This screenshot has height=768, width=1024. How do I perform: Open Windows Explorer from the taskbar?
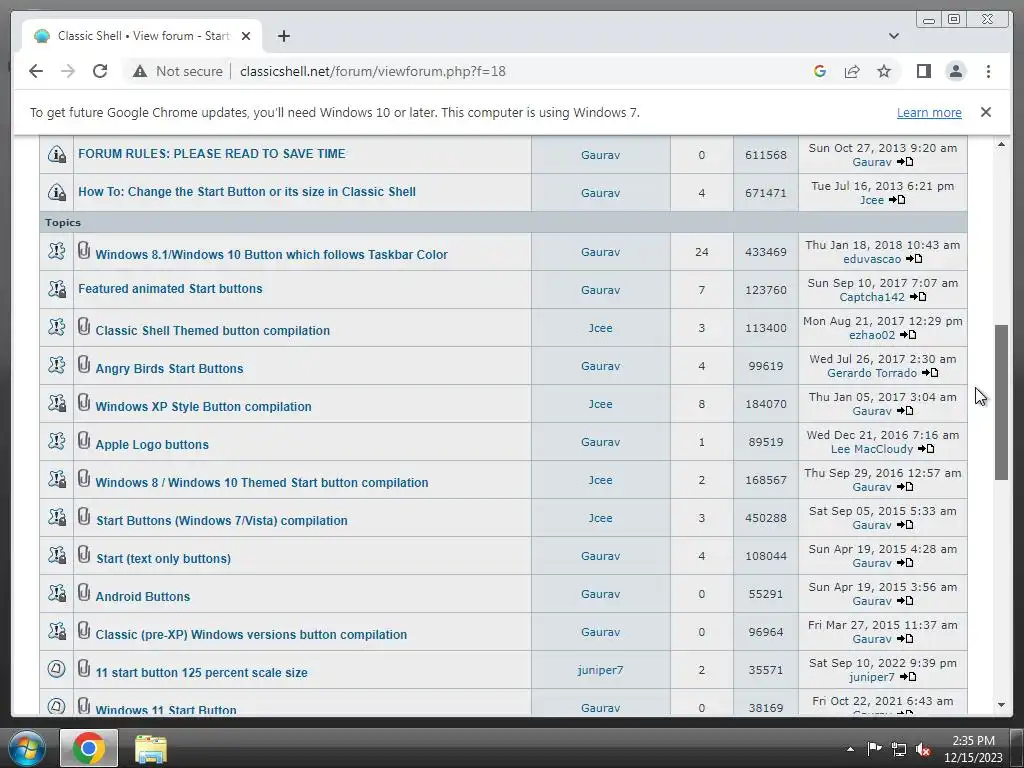pyautogui.click(x=151, y=748)
